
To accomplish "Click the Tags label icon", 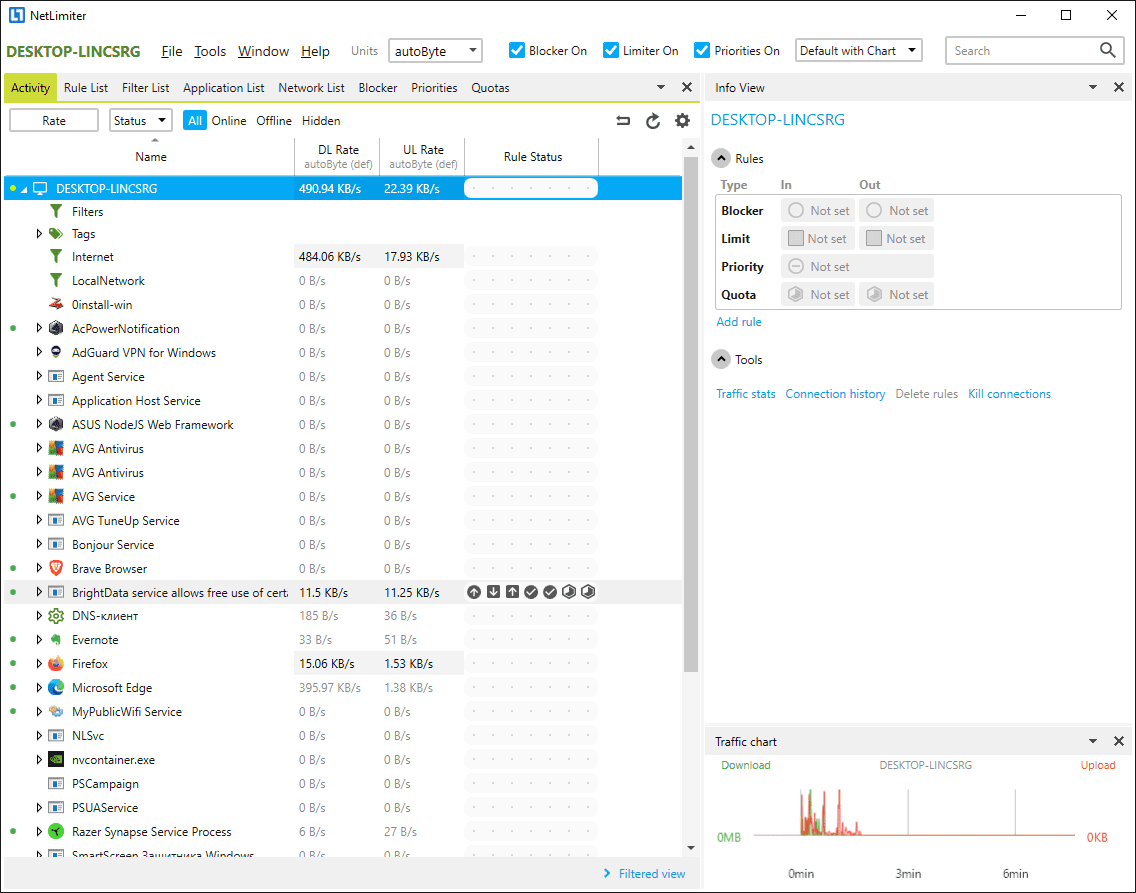I will pos(56,233).
